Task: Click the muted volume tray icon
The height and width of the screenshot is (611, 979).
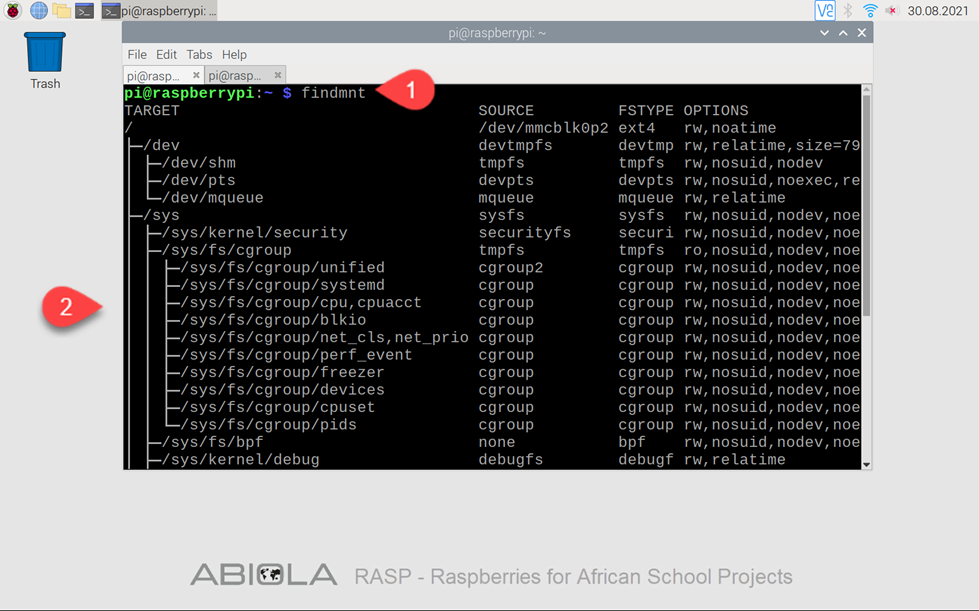Action: [x=891, y=11]
